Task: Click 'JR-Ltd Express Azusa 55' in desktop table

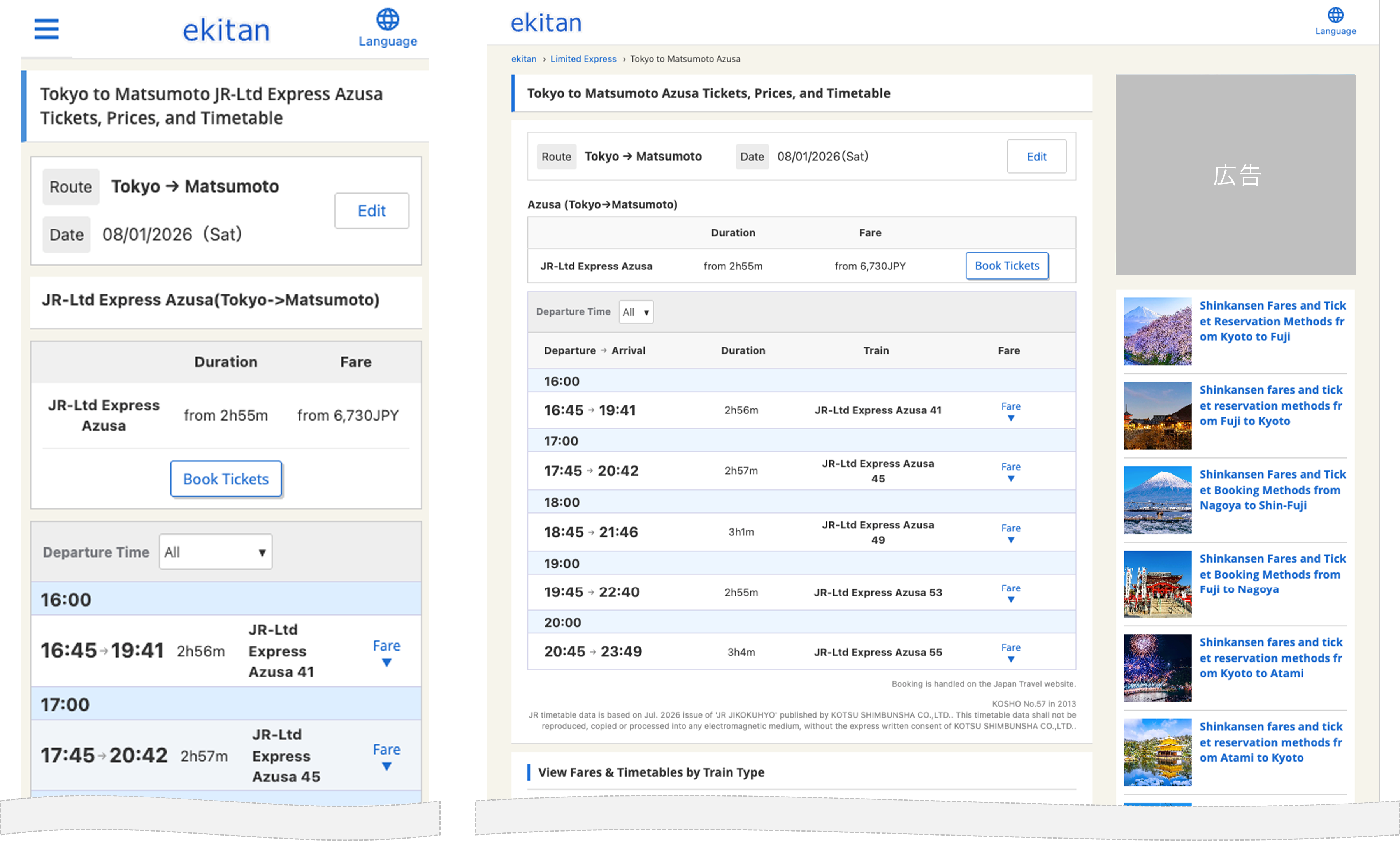Action: click(878, 652)
